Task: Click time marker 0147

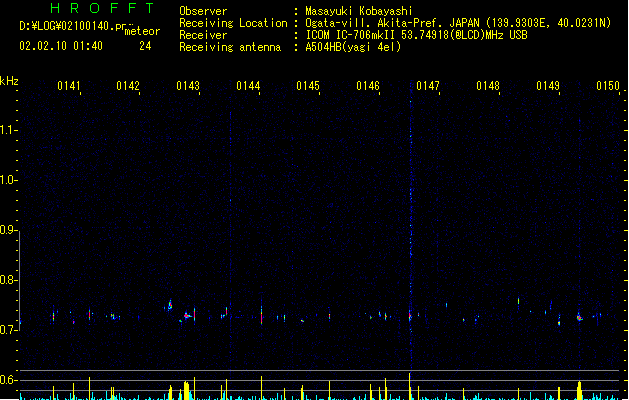Action: pos(428,86)
